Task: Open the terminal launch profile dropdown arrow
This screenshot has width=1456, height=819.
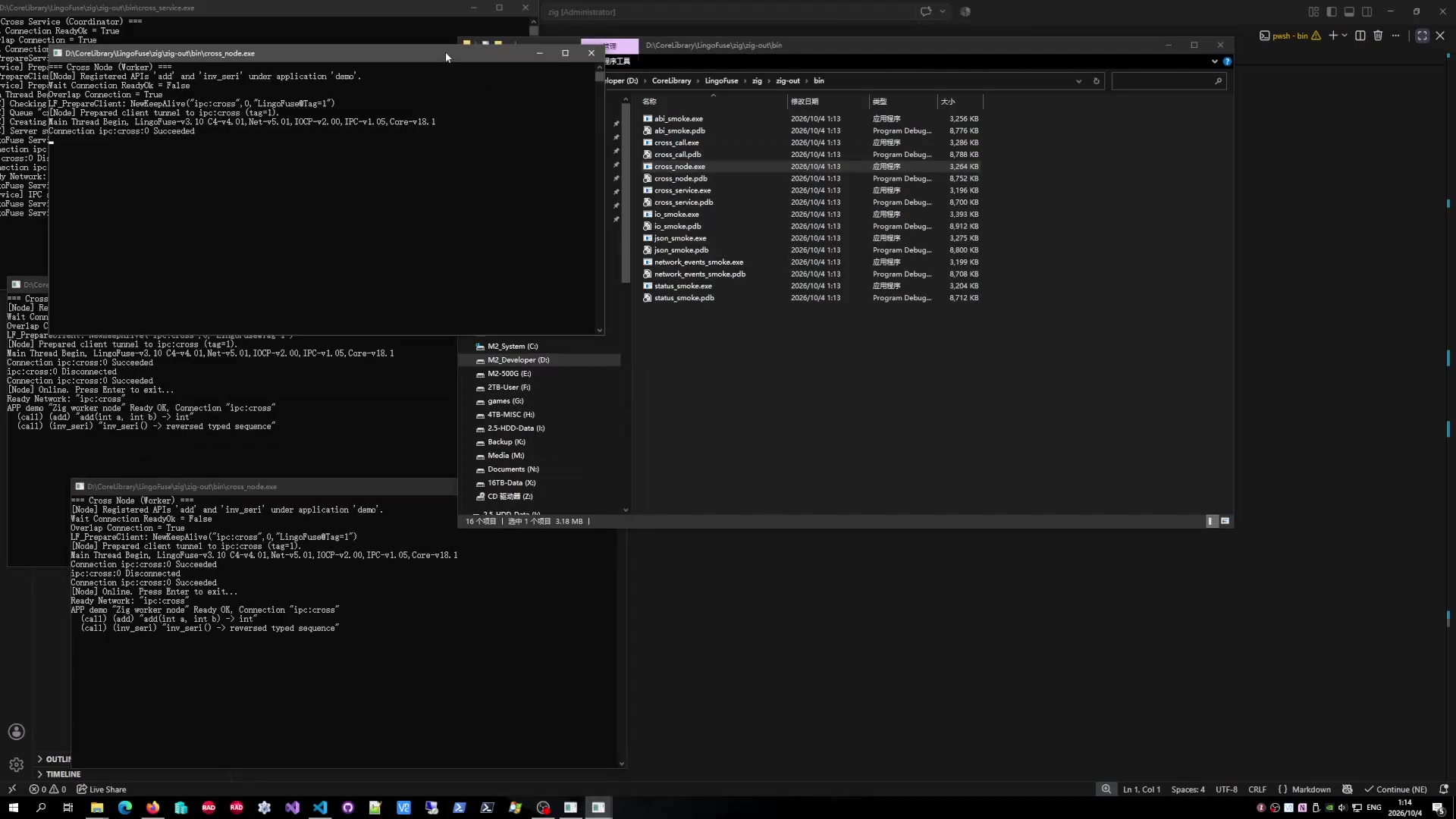Action: pyautogui.click(x=1345, y=36)
